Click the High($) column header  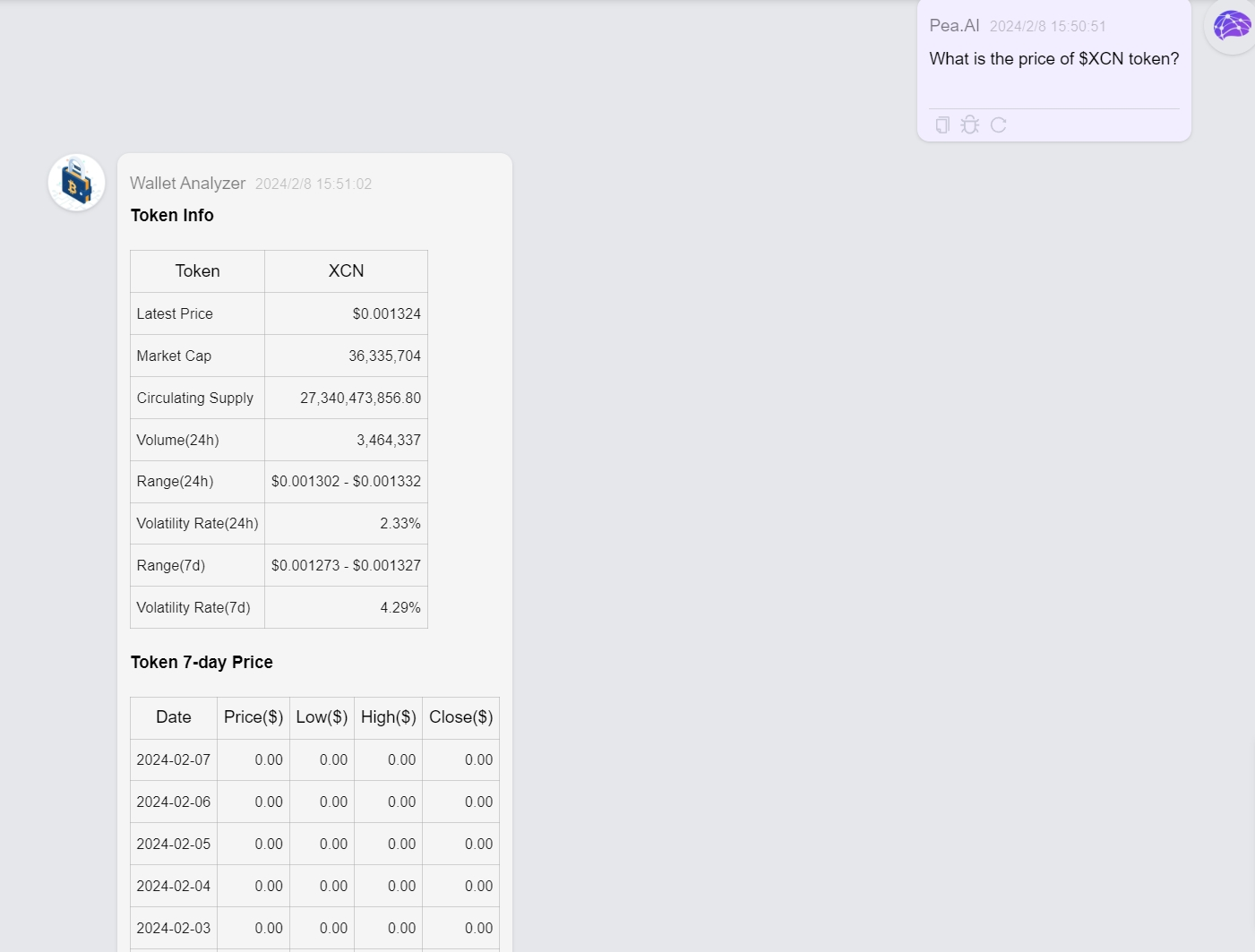coord(388,717)
